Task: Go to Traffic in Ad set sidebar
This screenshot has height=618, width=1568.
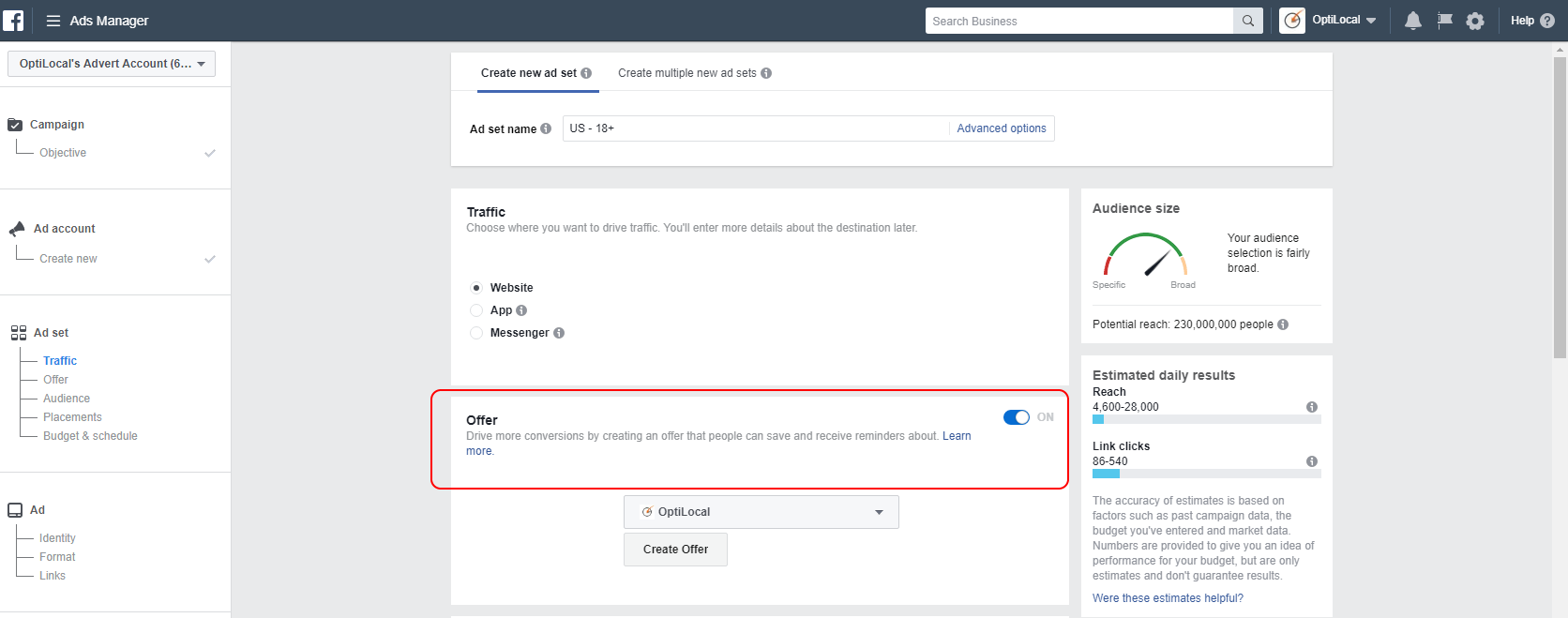Action: tap(60, 361)
